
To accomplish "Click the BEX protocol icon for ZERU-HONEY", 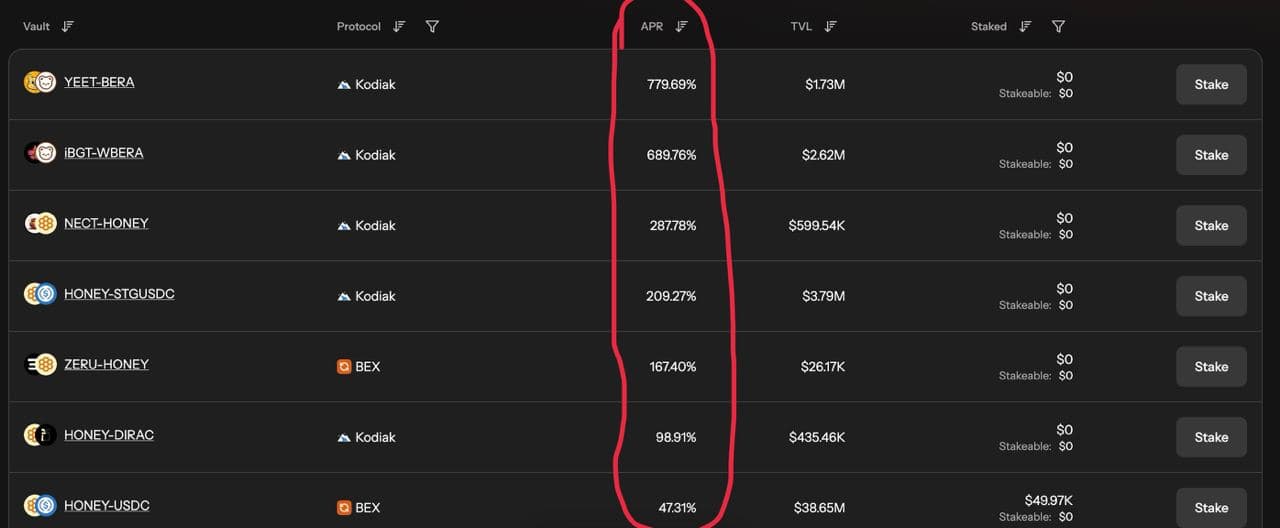I will [x=344, y=367].
